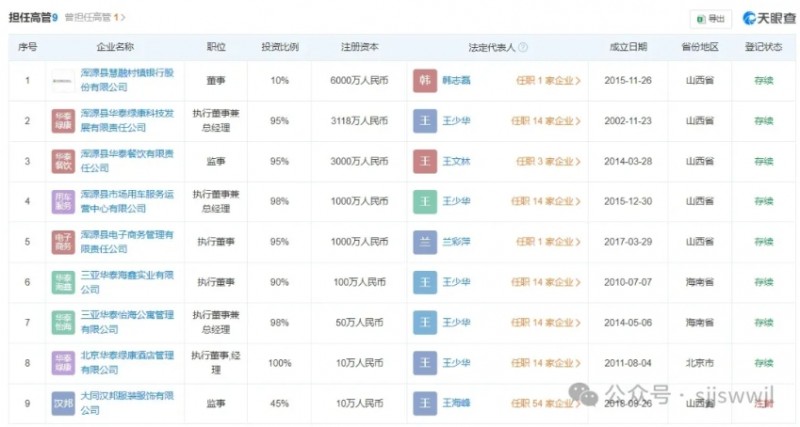Click 王 avatar in 三亚华泰怡海公寓 row
This screenshot has width=800, height=427.
425,322
